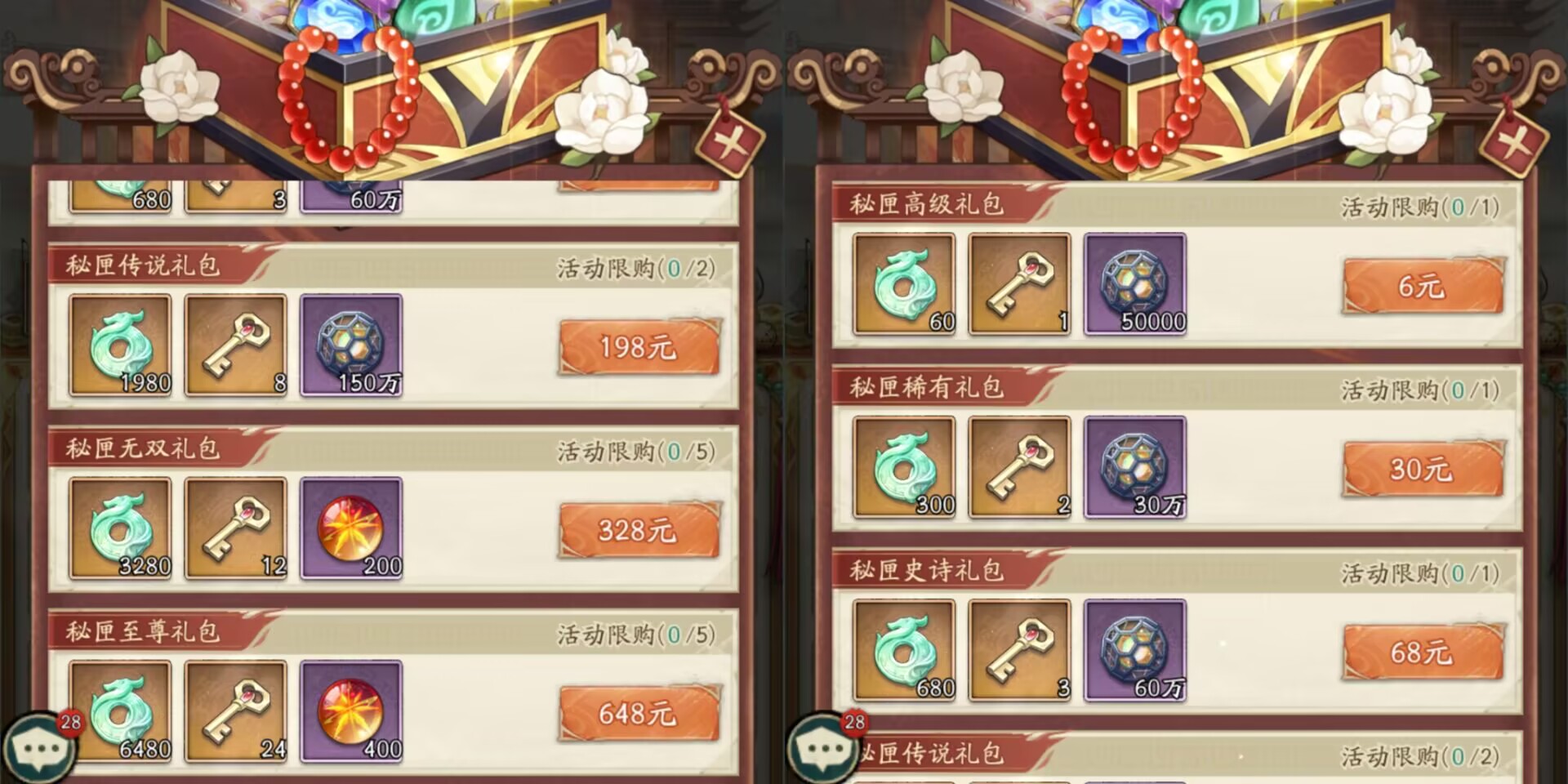Select the jade dragon icon with 300
The image size is (1568, 784).
click(x=905, y=467)
